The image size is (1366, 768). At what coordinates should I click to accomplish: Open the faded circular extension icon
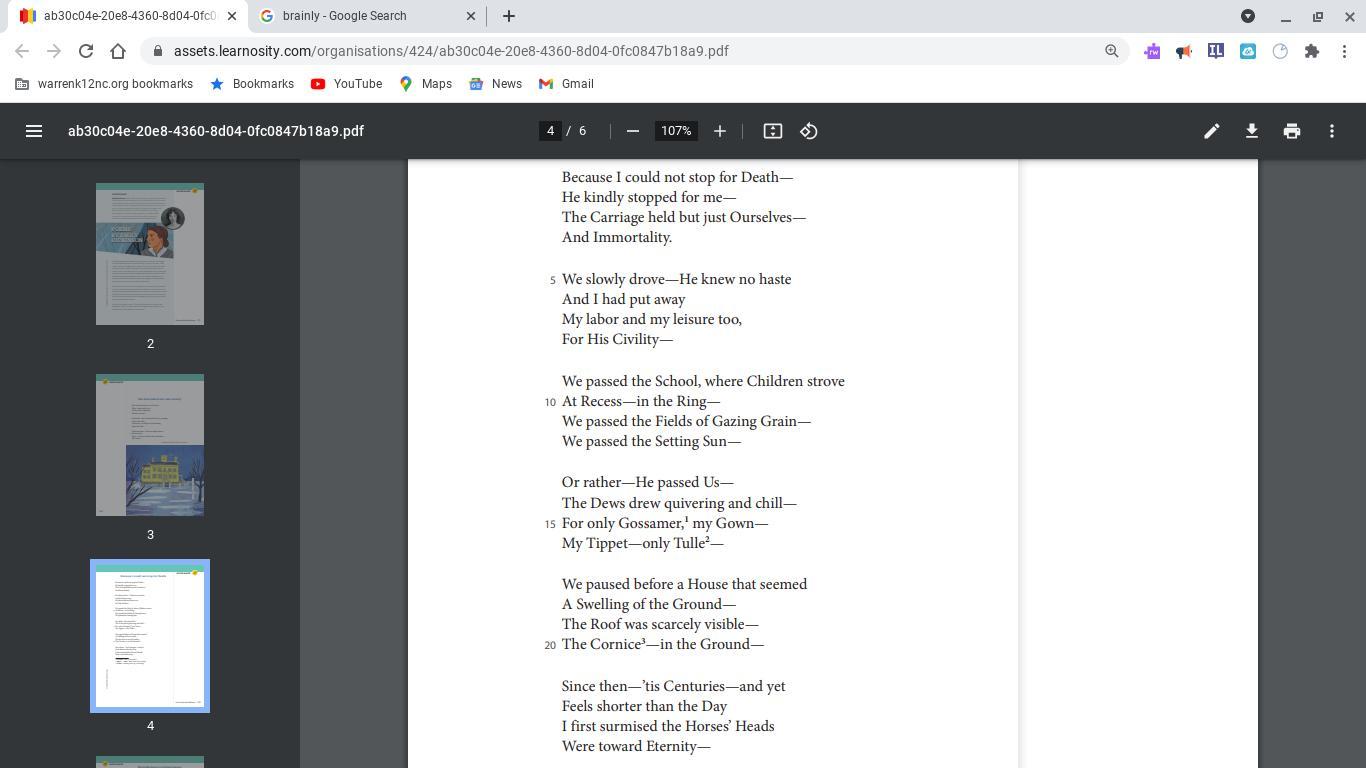[x=1280, y=51]
